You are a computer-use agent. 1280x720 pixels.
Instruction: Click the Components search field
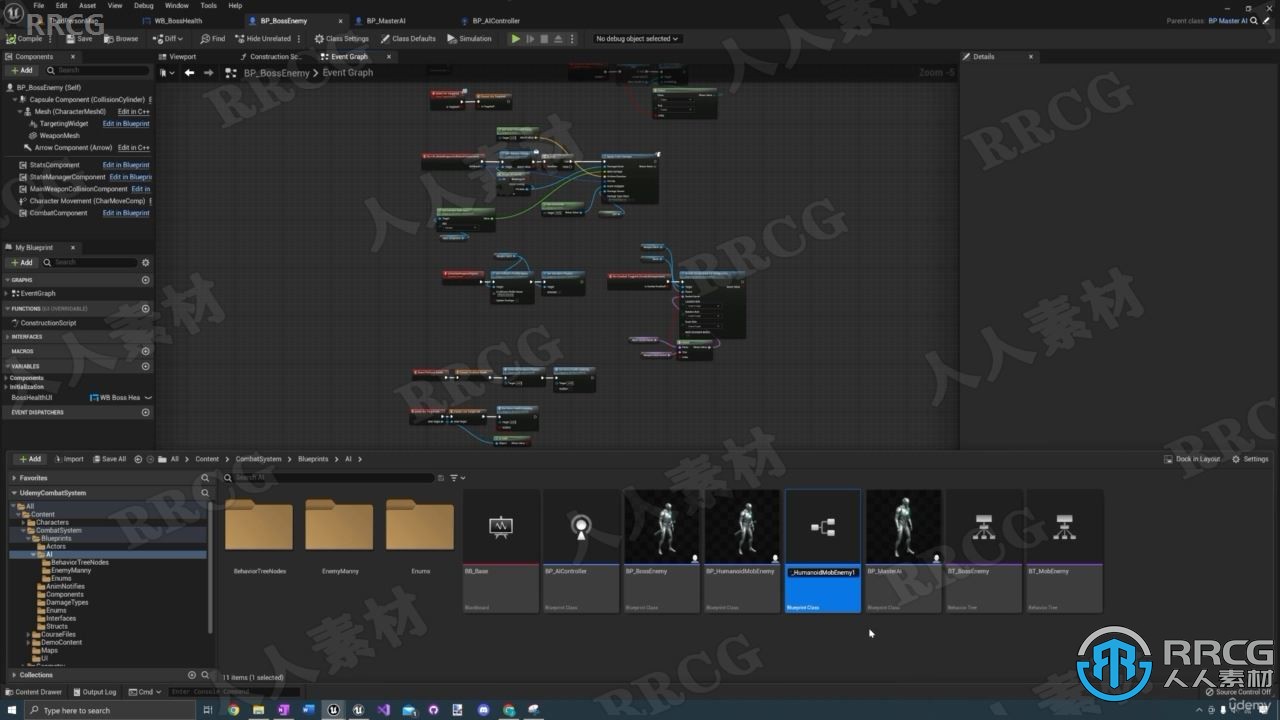(98, 70)
